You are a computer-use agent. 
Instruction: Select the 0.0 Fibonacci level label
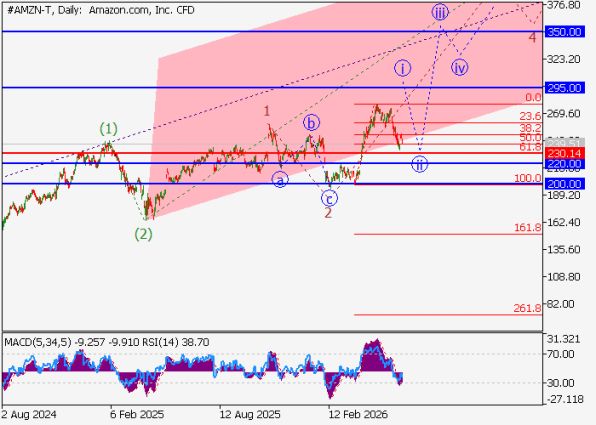(x=533, y=98)
